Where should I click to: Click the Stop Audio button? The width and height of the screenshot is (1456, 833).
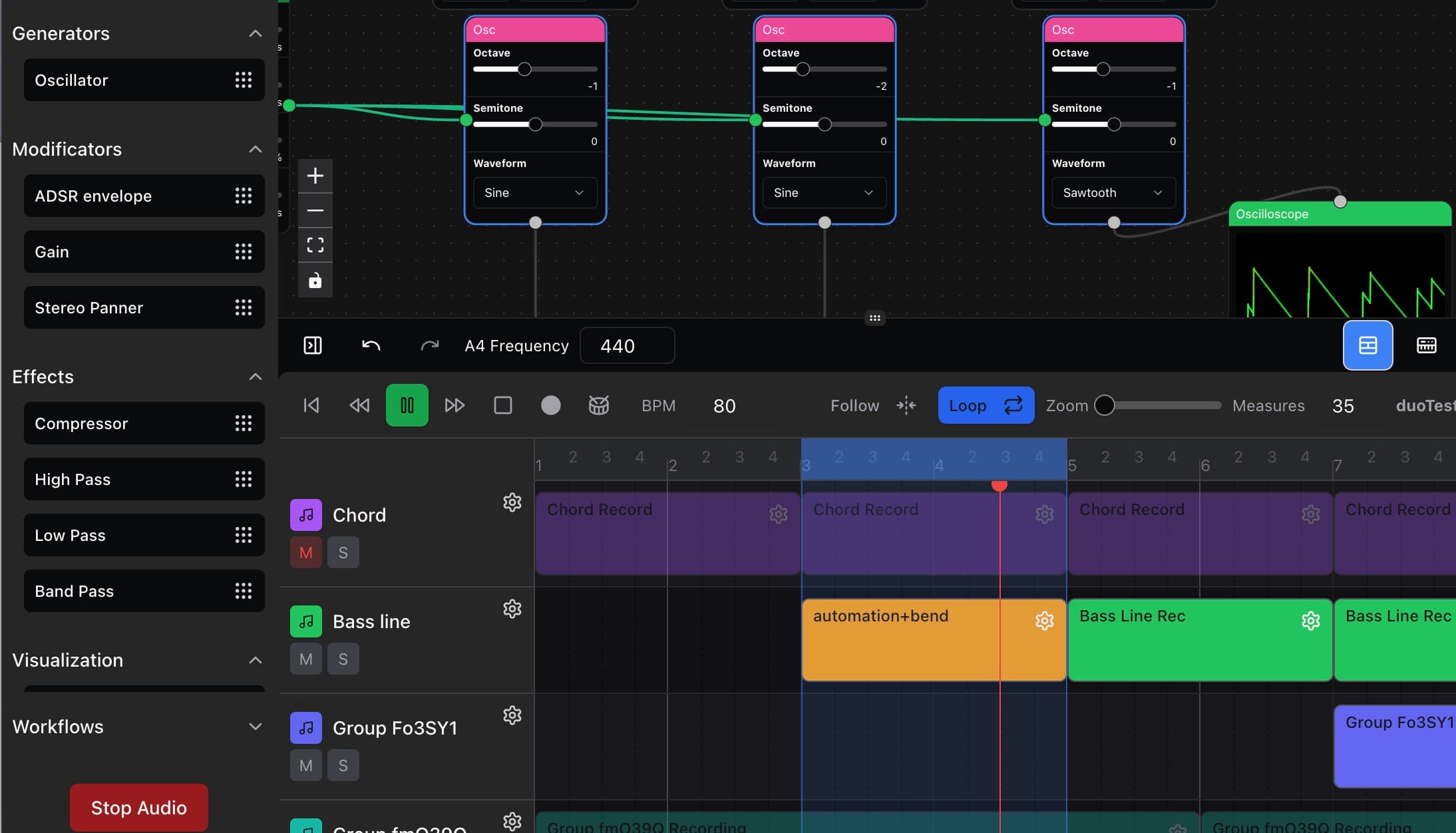coord(138,807)
